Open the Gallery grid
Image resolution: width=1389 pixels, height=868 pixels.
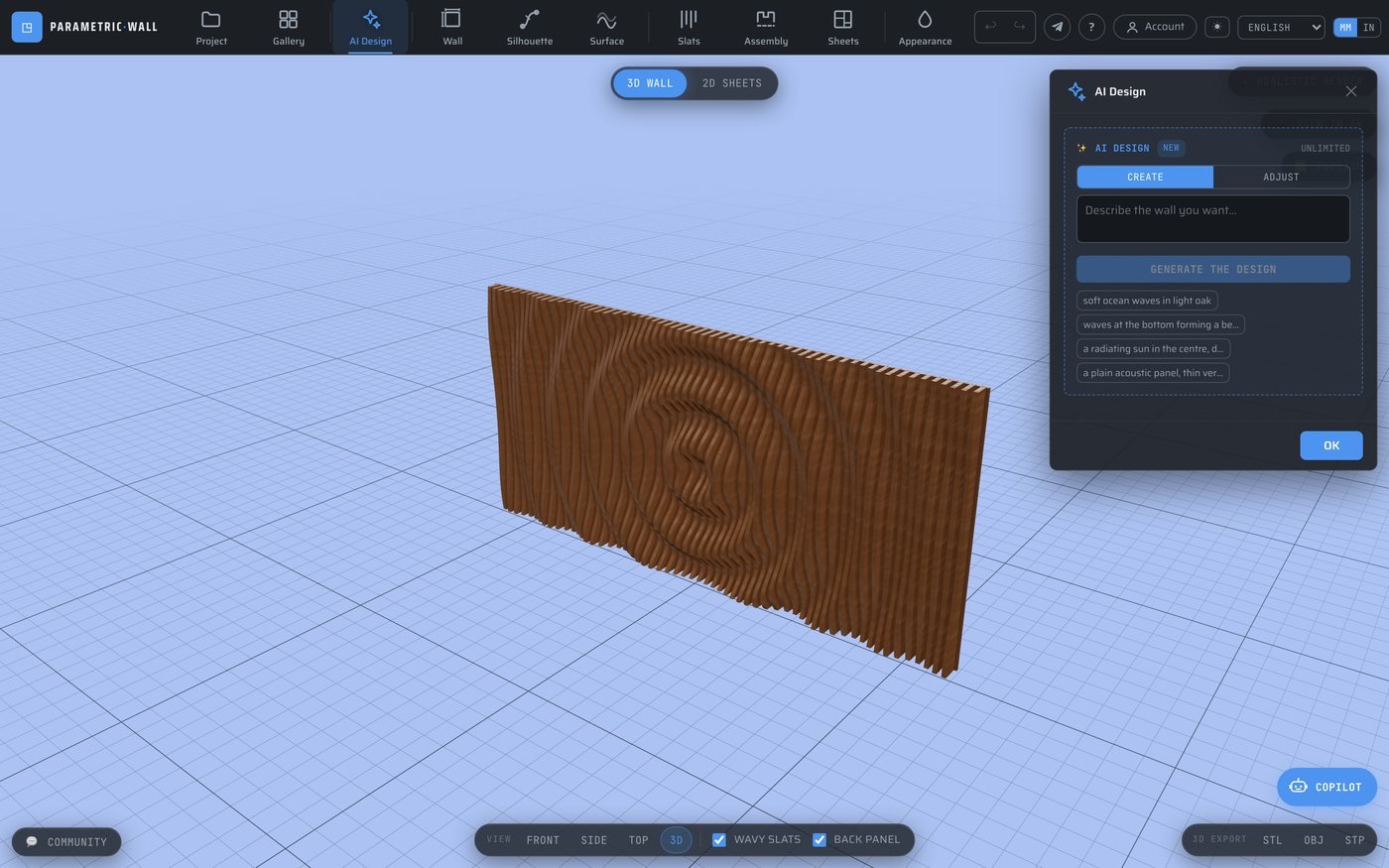pos(289,28)
